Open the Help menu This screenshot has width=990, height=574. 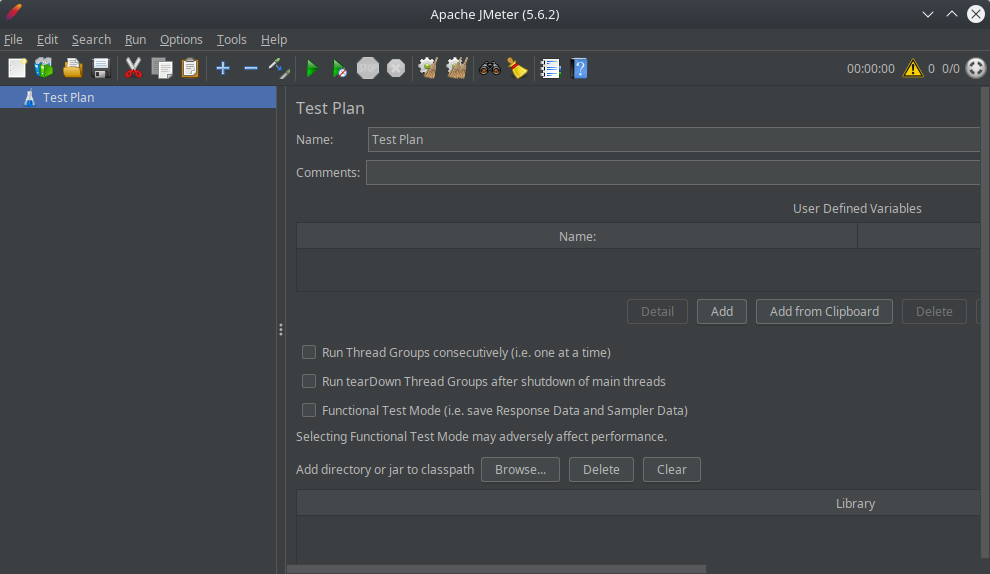tap(274, 39)
